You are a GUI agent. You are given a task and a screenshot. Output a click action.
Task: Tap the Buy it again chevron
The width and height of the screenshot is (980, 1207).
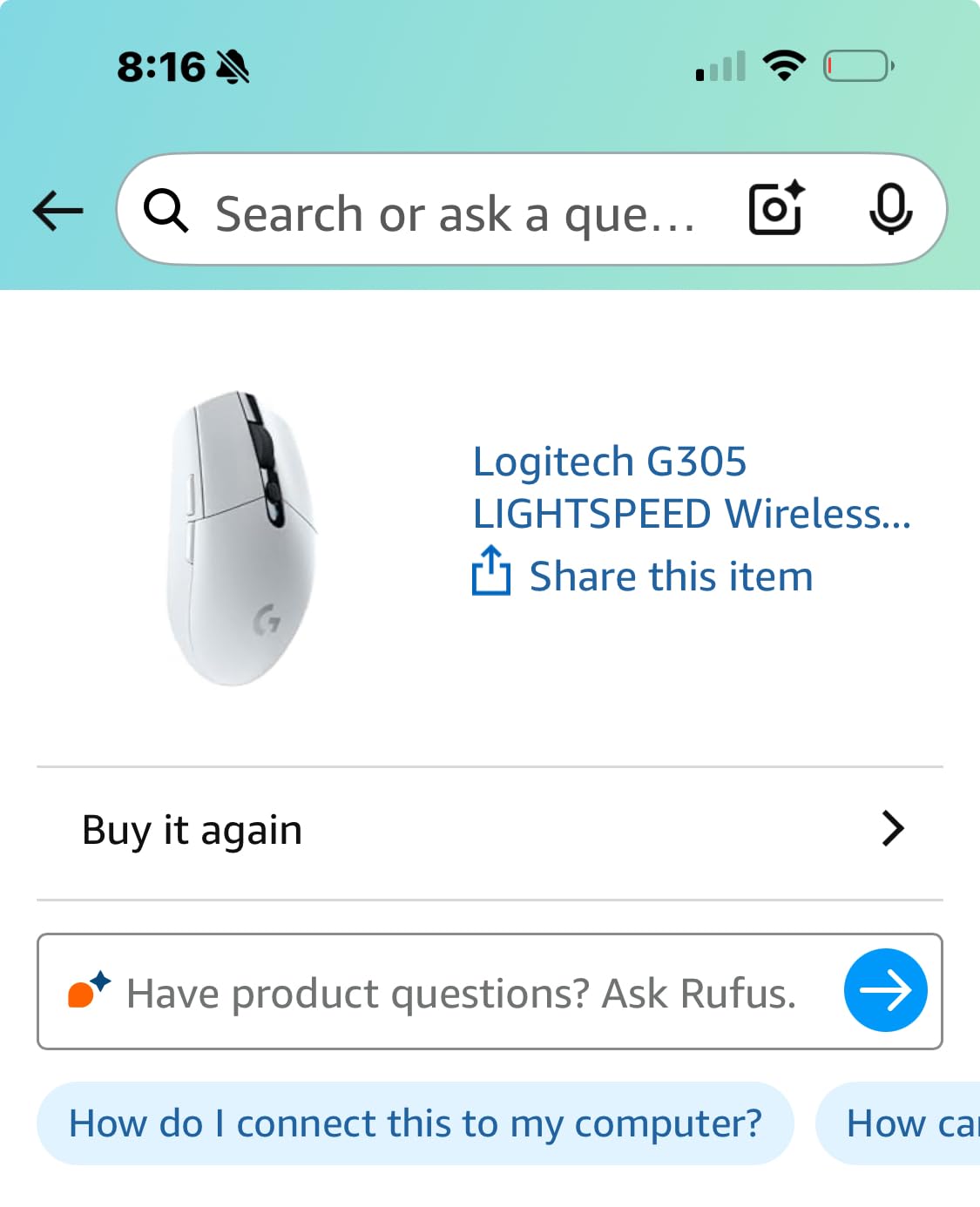click(x=892, y=829)
